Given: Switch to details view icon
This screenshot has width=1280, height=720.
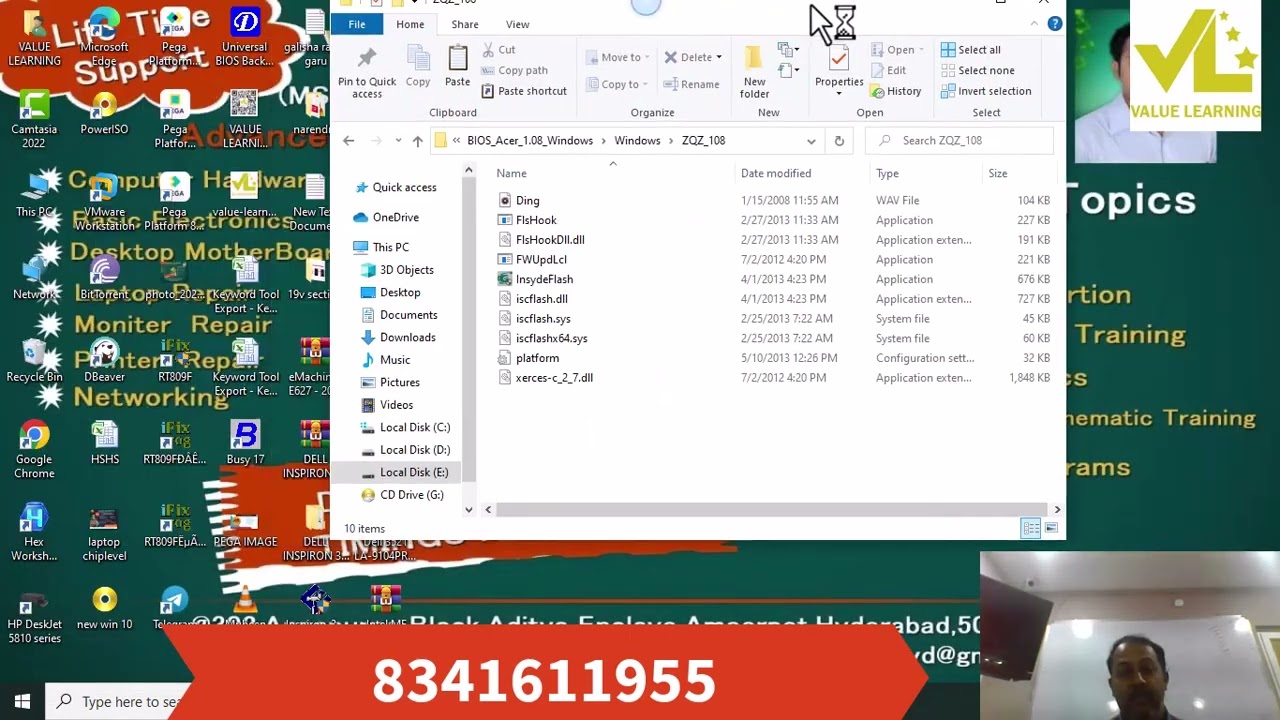Looking at the screenshot, I should pyautogui.click(x=1031, y=528).
